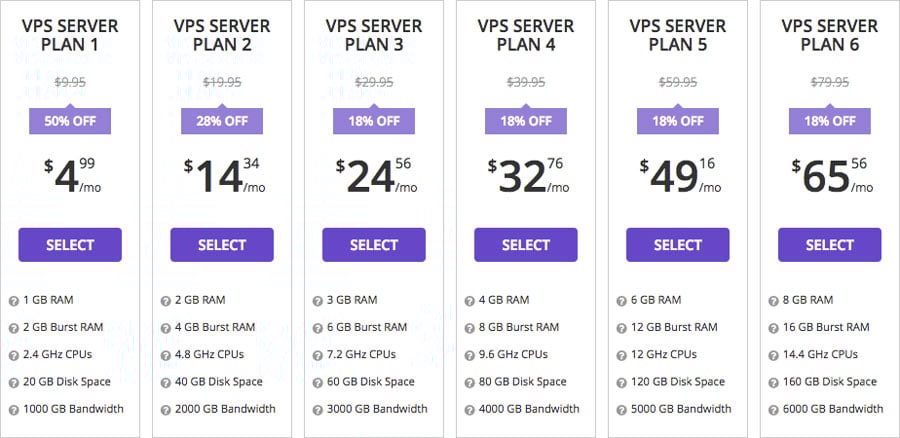The width and height of the screenshot is (900, 438).
Task: Click help icon next to 80 GB Disk Space
Action: coord(470,383)
